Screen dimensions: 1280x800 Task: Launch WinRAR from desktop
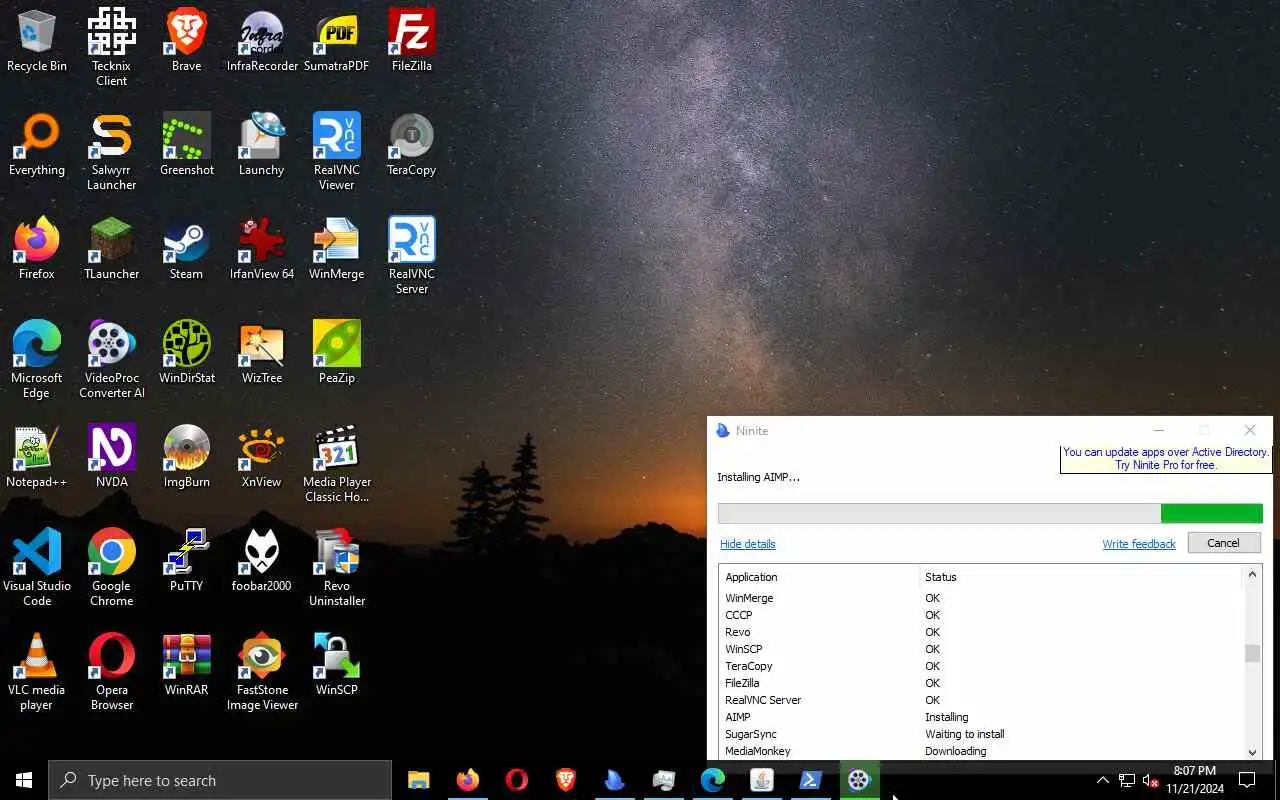pos(186,666)
